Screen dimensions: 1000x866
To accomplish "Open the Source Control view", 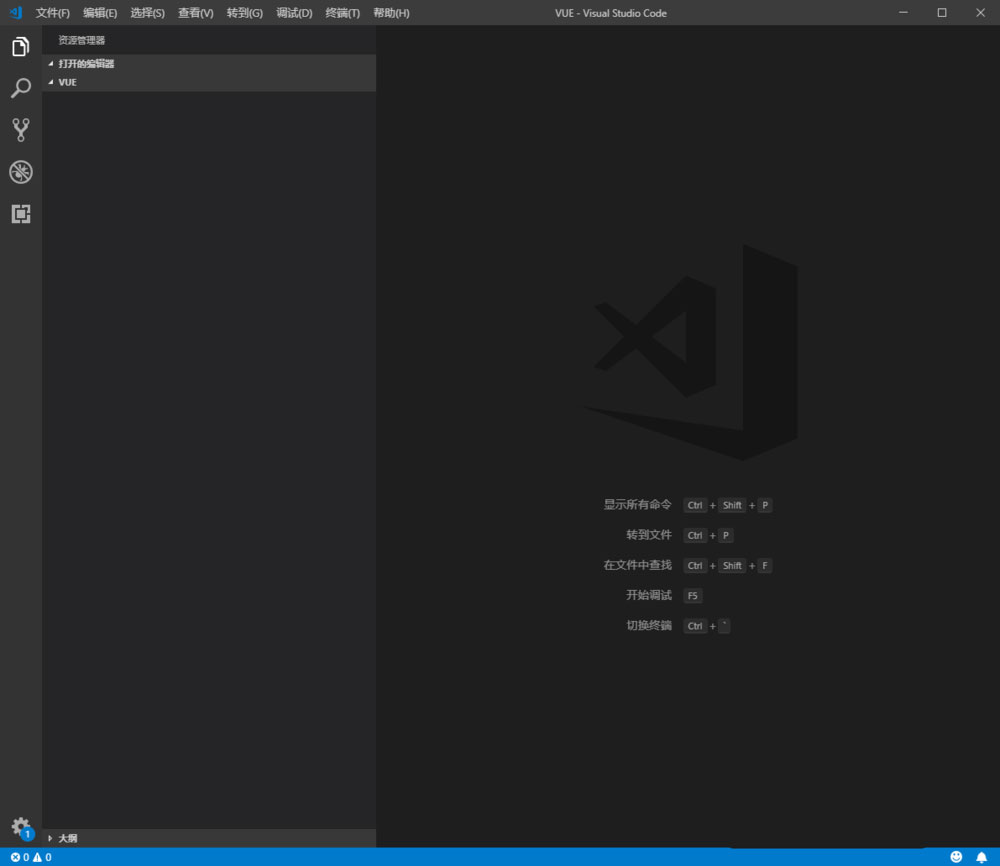I will [20, 130].
